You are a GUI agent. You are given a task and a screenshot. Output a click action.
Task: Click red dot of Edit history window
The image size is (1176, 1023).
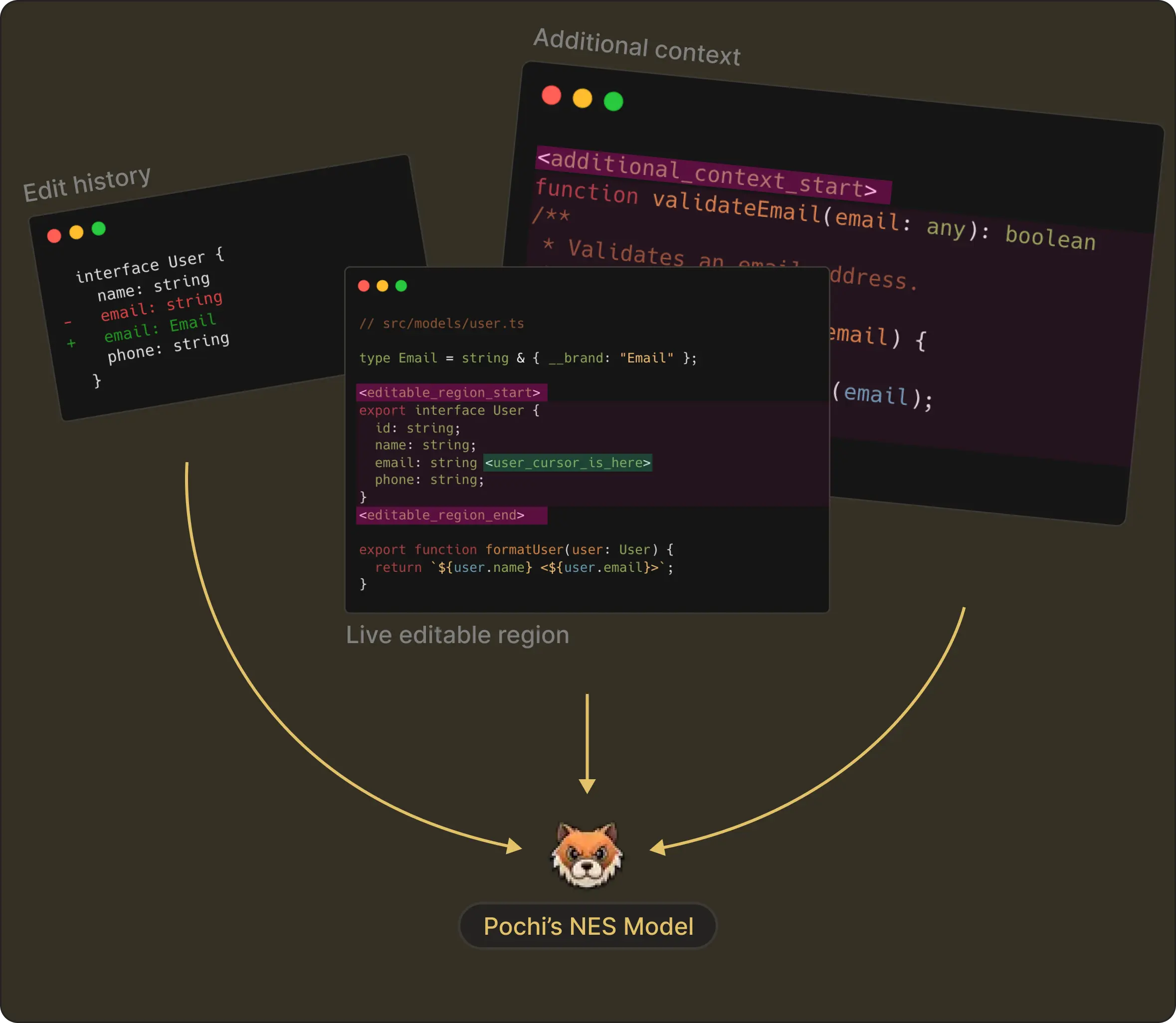(x=54, y=236)
